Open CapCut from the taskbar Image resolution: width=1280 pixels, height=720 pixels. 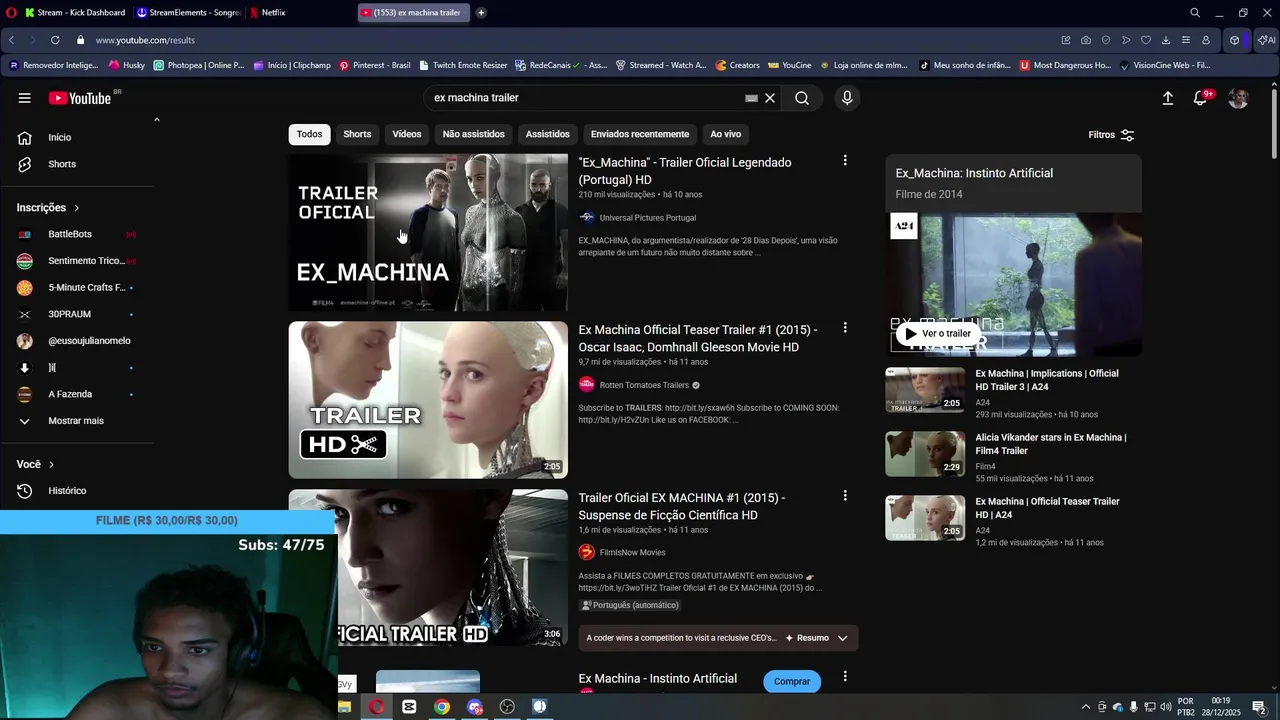coord(409,707)
